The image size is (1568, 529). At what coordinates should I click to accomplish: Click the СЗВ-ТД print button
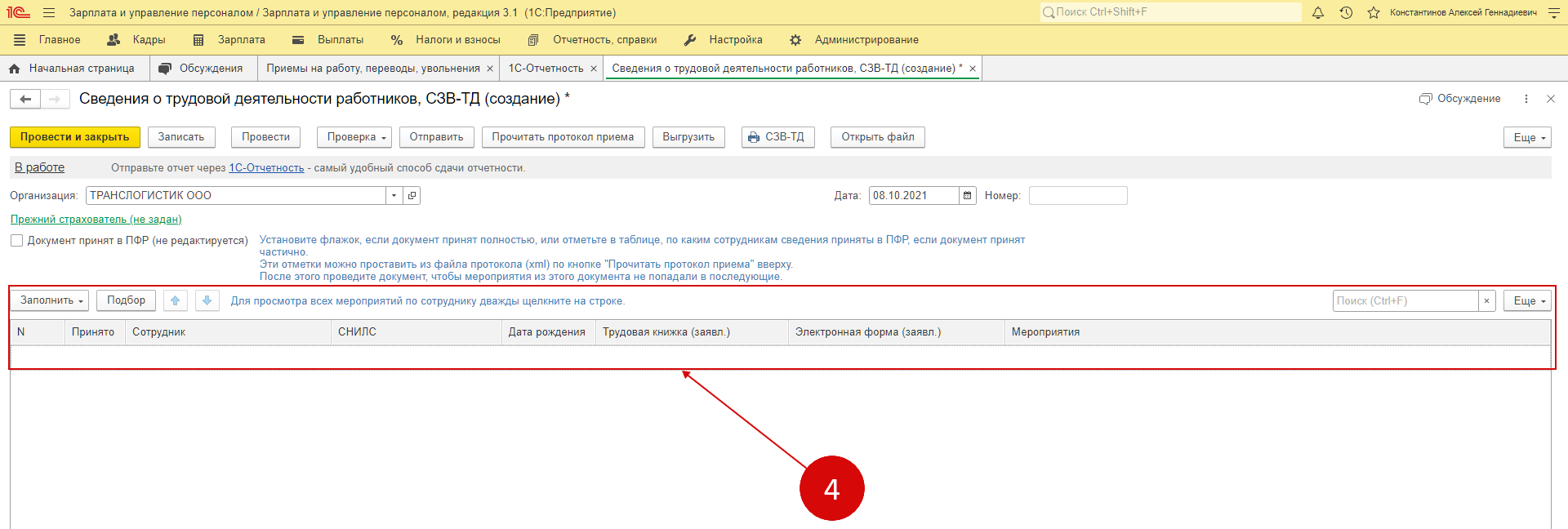click(x=776, y=137)
